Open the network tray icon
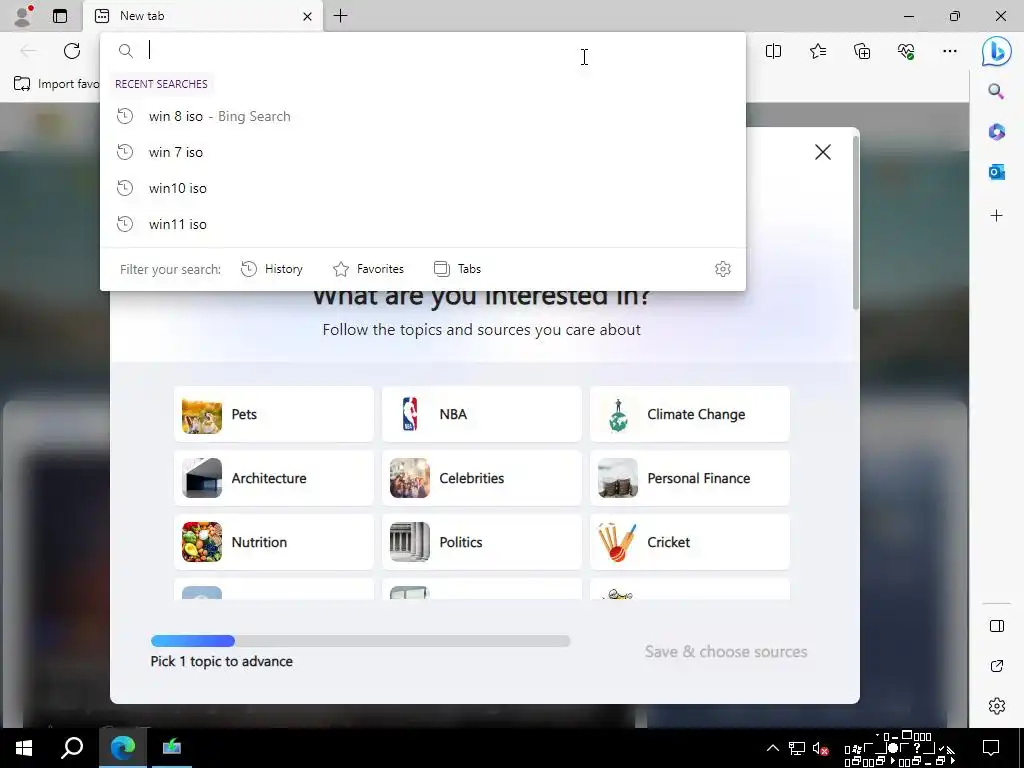The image size is (1024, 768). pyautogui.click(x=797, y=748)
